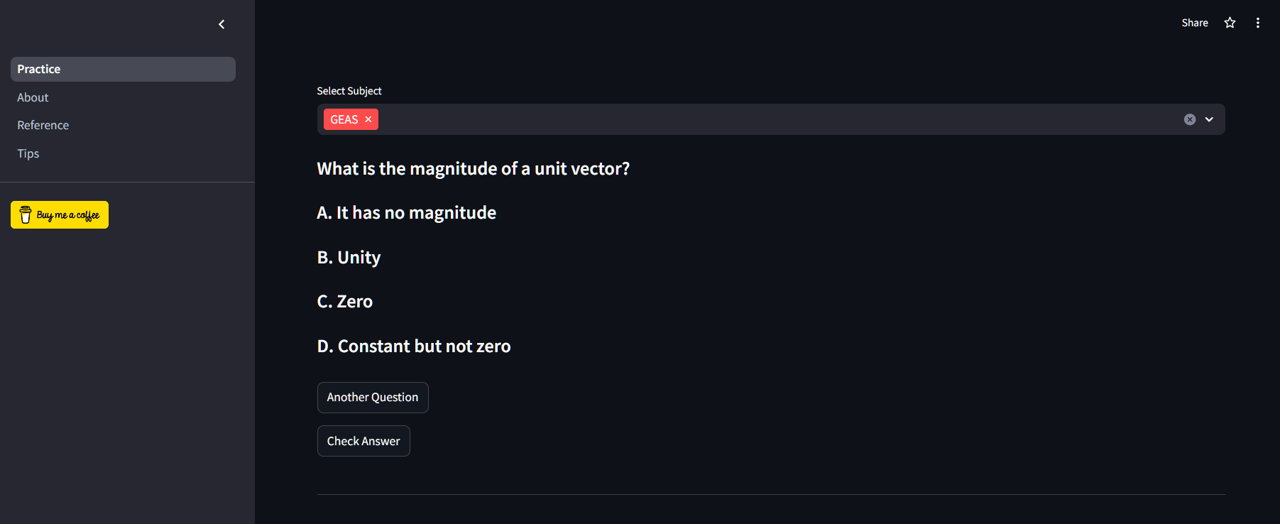Click answer C, Zero
1280x524 pixels.
(x=345, y=301)
